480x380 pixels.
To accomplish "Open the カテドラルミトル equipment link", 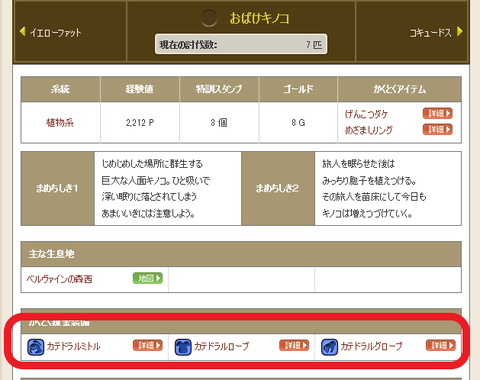I will pyautogui.click(x=73, y=346).
